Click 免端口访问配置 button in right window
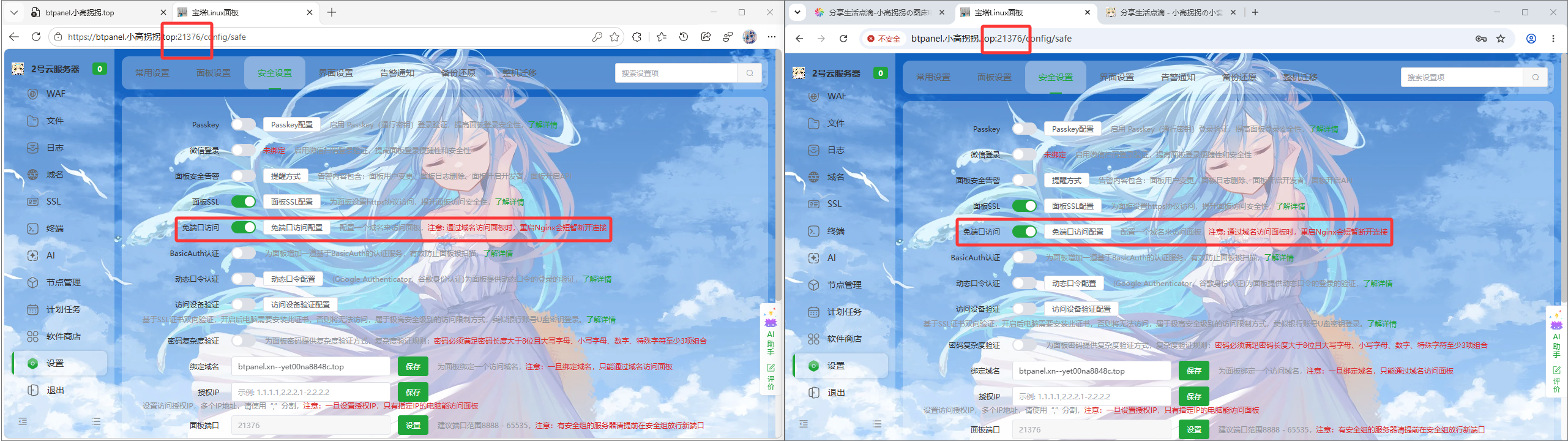Image resolution: width=1568 pixels, height=441 pixels. point(1078,232)
